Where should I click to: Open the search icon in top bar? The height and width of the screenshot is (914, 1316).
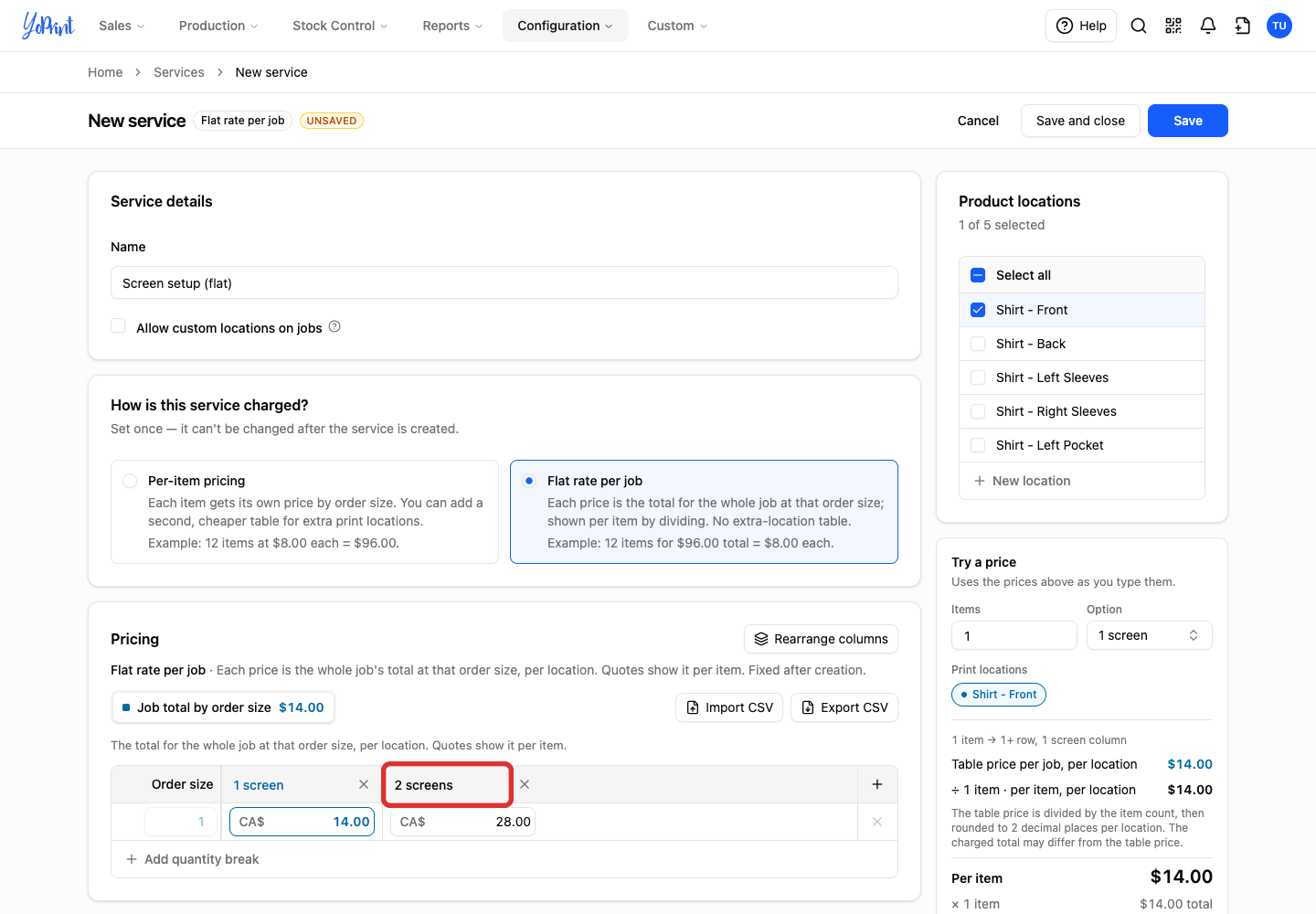pyautogui.click(x=1139, y=26)
